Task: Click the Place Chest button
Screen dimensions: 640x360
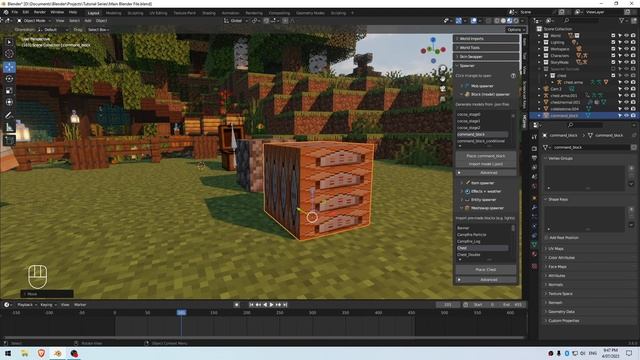Action: point(486,270)
